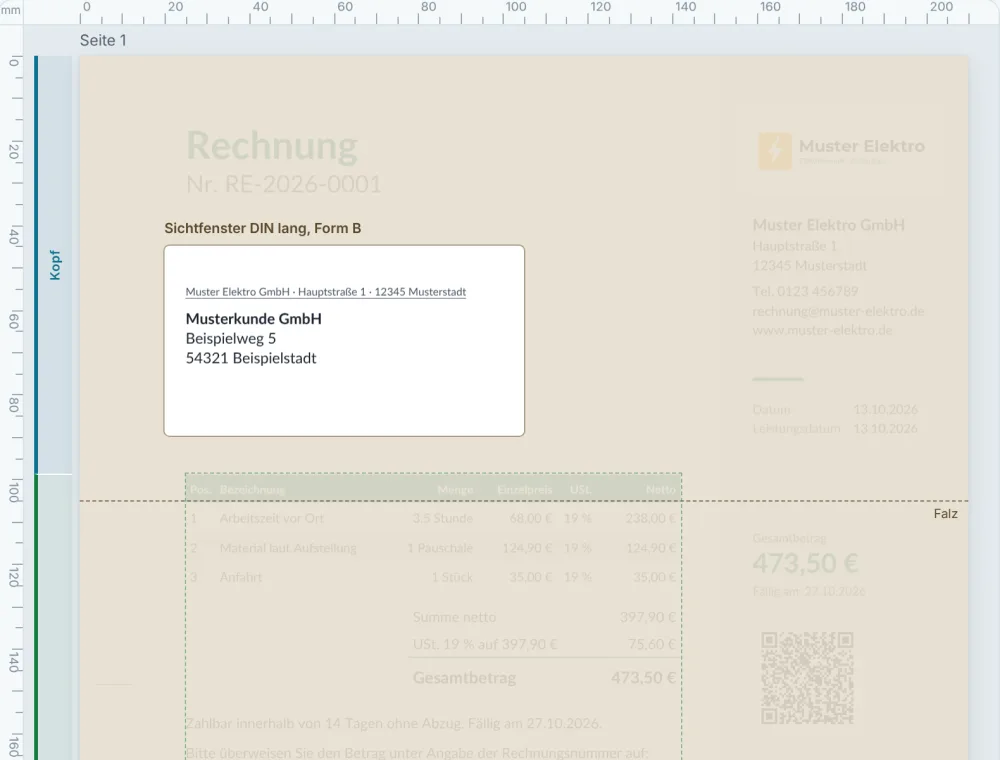This screenshot has width=1000, height=760.
Task: Click the quantity 3,5 Stunde
Action: [x=443, y=518]
